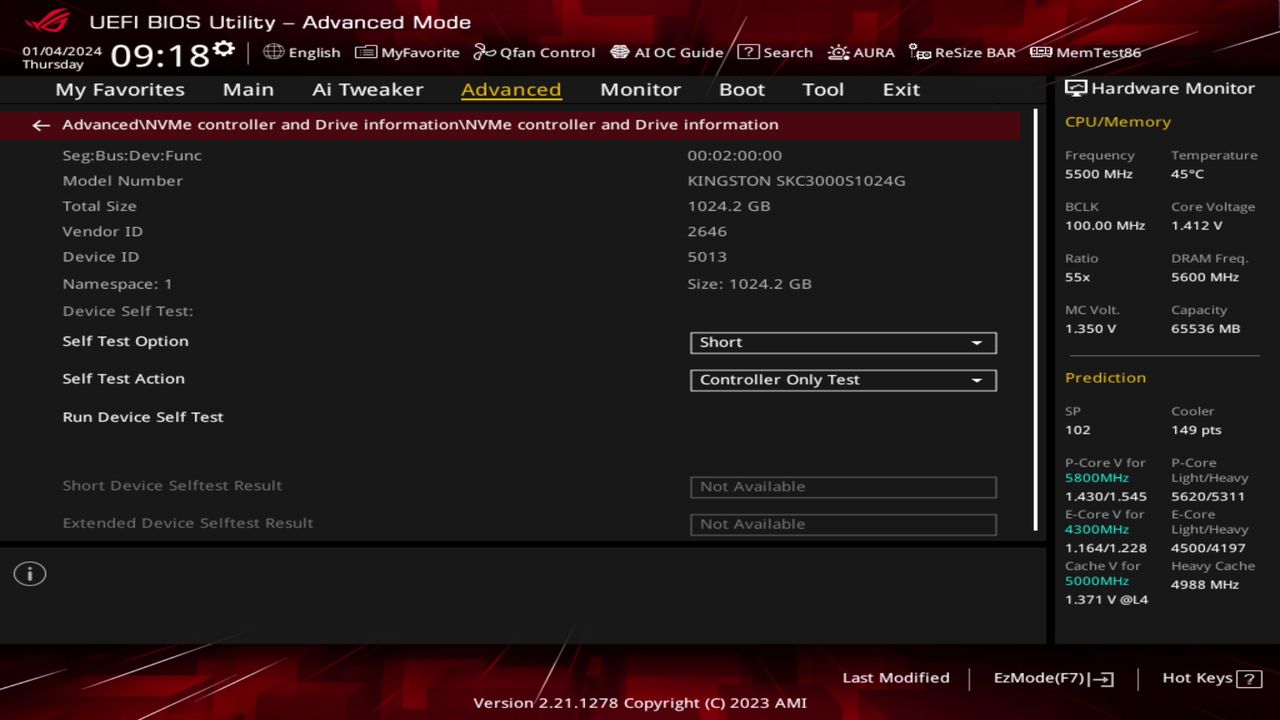The width and height of the screenshot is (1280, 720).
Task: Click the Device ID value 5013
Action: [x=707, y=257]
